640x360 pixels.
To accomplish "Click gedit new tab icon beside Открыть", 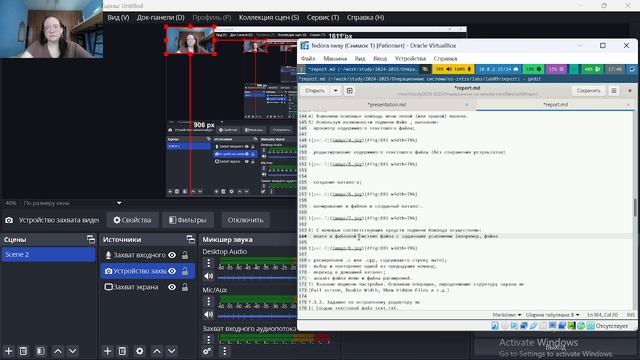I will point(349,91).
